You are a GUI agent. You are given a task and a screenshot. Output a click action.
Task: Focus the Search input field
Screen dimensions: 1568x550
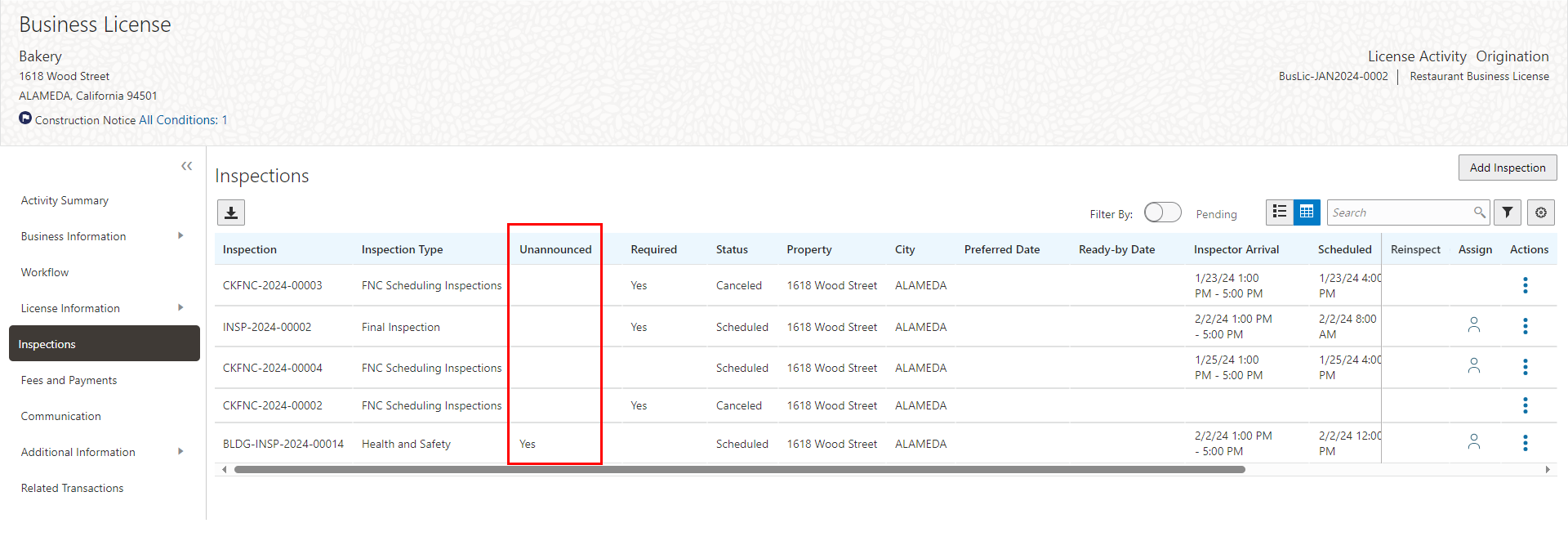click(x=1400, y=212)
